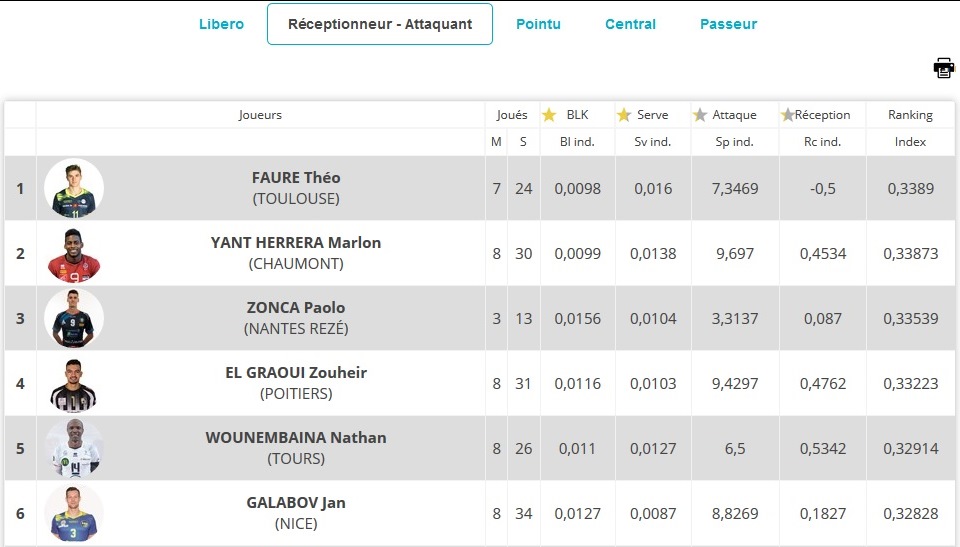Switch to the Central tab
960x547 pixels.
pyautogui.click(x=630, y=25)
